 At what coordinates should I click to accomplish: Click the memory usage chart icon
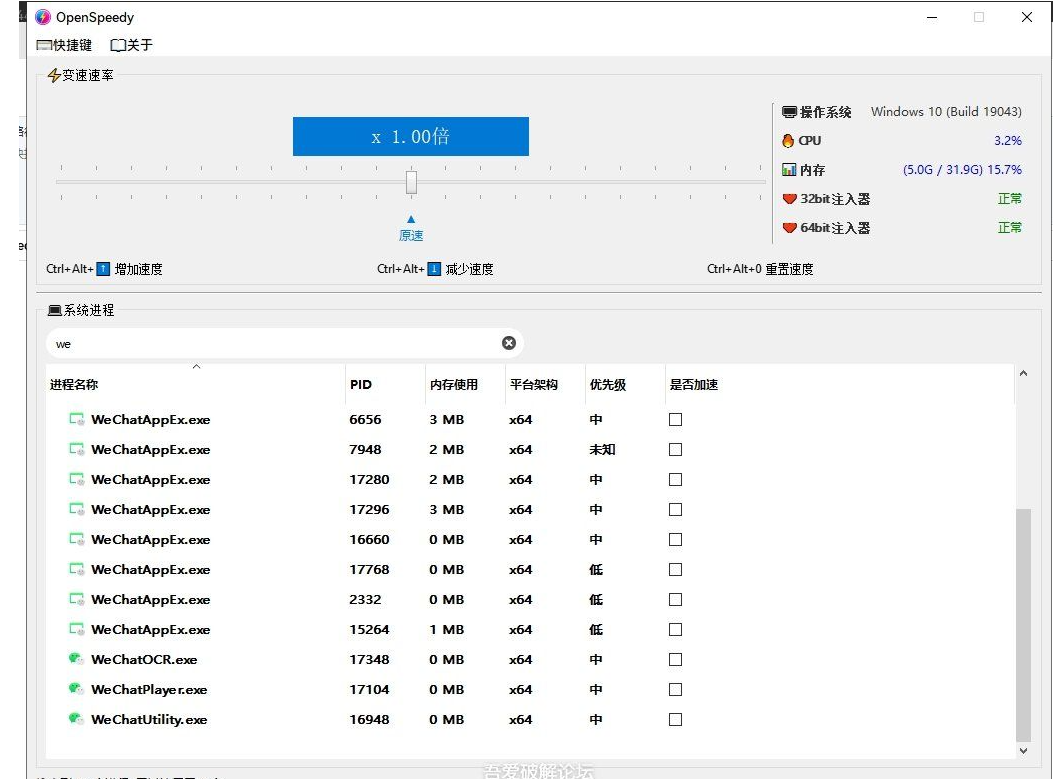pos(788,170)
